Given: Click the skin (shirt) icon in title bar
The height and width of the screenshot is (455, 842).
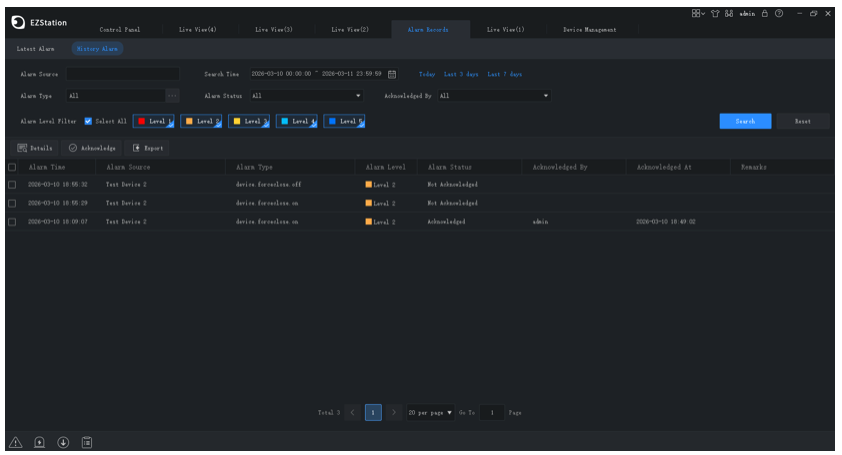Looking at the screenshot, I should [715, 13].
